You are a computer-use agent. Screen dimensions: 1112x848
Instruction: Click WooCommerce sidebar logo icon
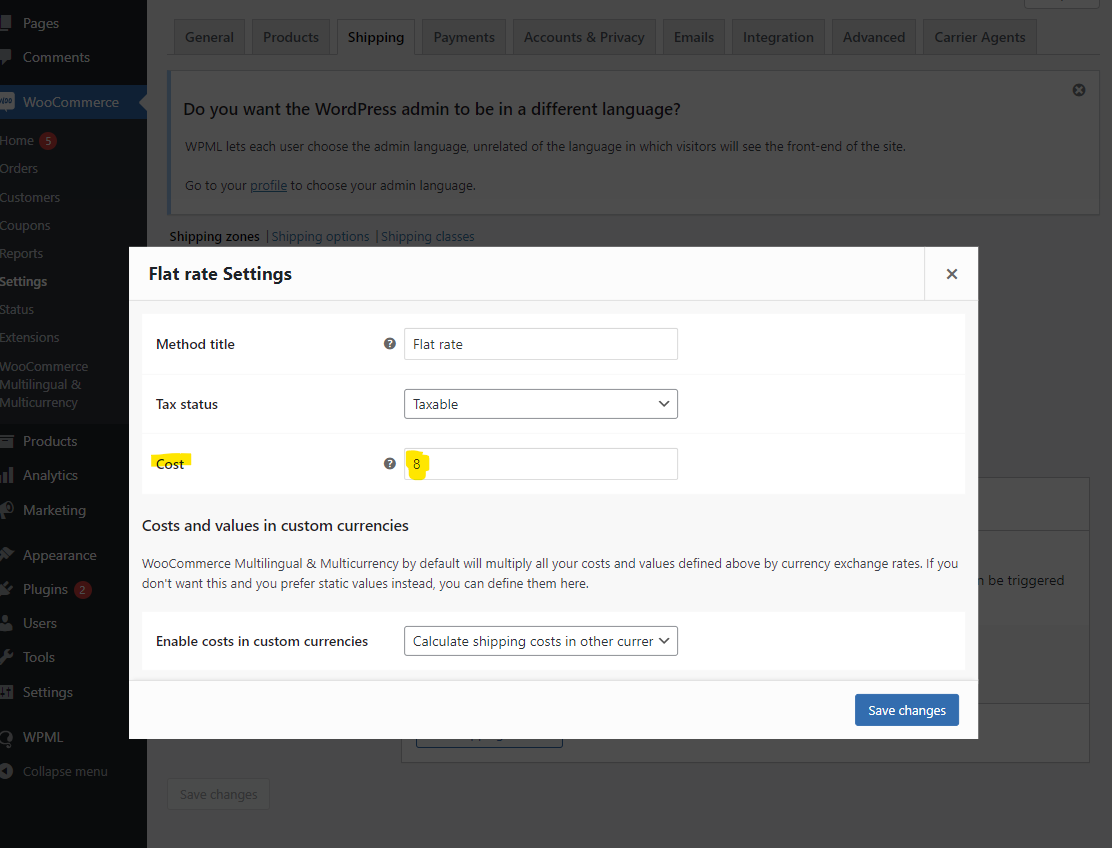[7, 102]
